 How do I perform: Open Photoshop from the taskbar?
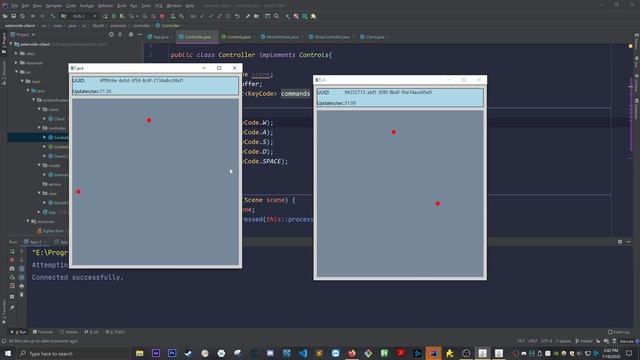click(172, 353)
